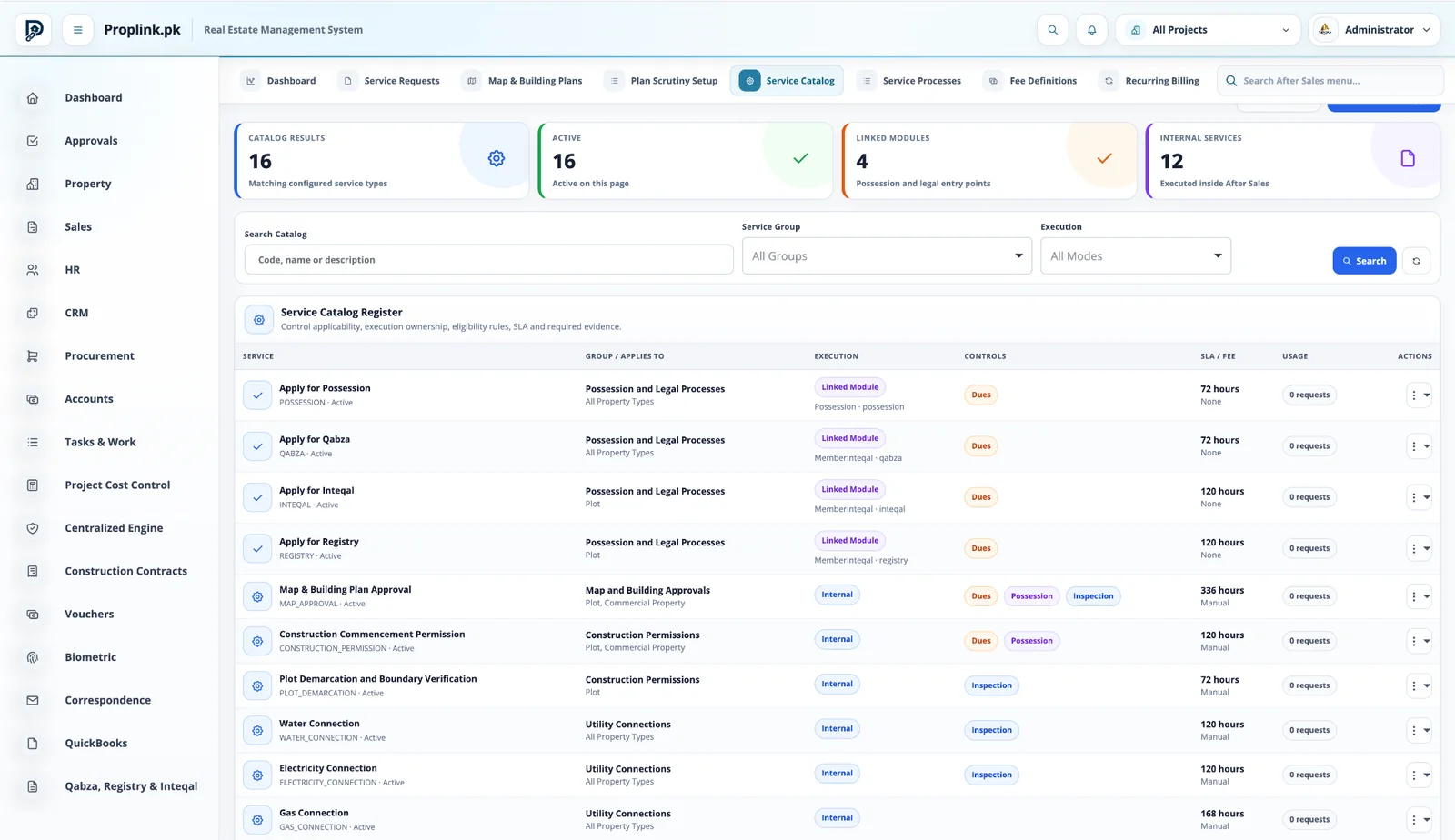Open actions menu for Apply for Possession

(x=1419, y=395)
